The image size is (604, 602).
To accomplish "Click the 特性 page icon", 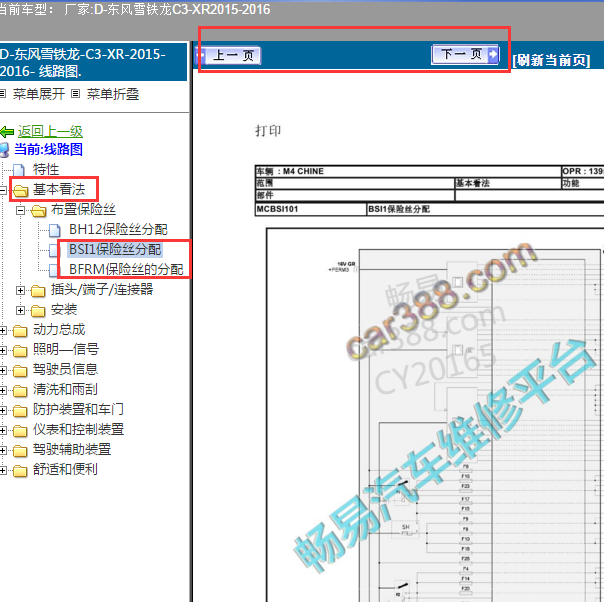I will [x=19, y=170].
